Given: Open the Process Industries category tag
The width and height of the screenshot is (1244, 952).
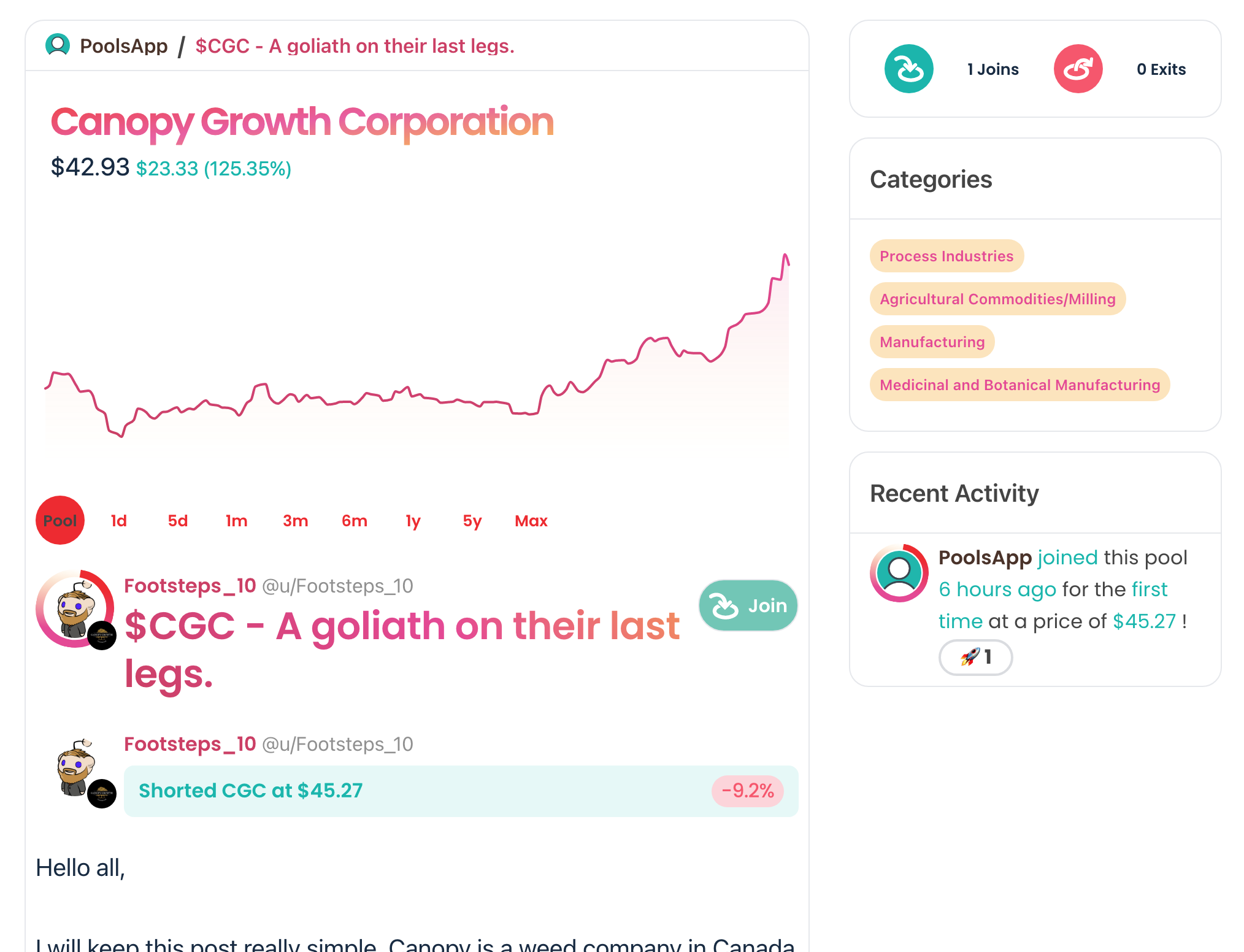Looking at the screenshot, I should click(x=946, y=256).
